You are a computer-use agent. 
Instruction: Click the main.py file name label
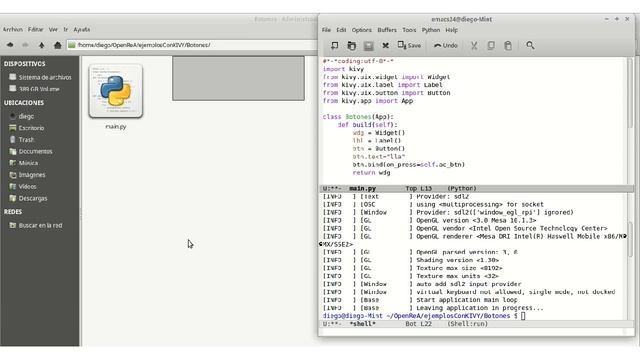point(116,127)
